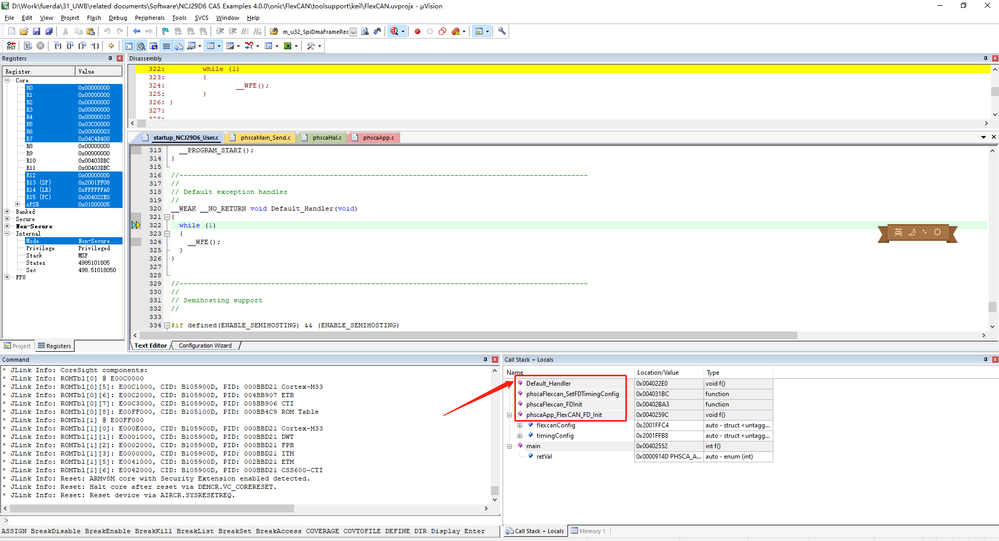
Task: Reset the CPU with the RST icon
Action: click(x=11, y=46)
